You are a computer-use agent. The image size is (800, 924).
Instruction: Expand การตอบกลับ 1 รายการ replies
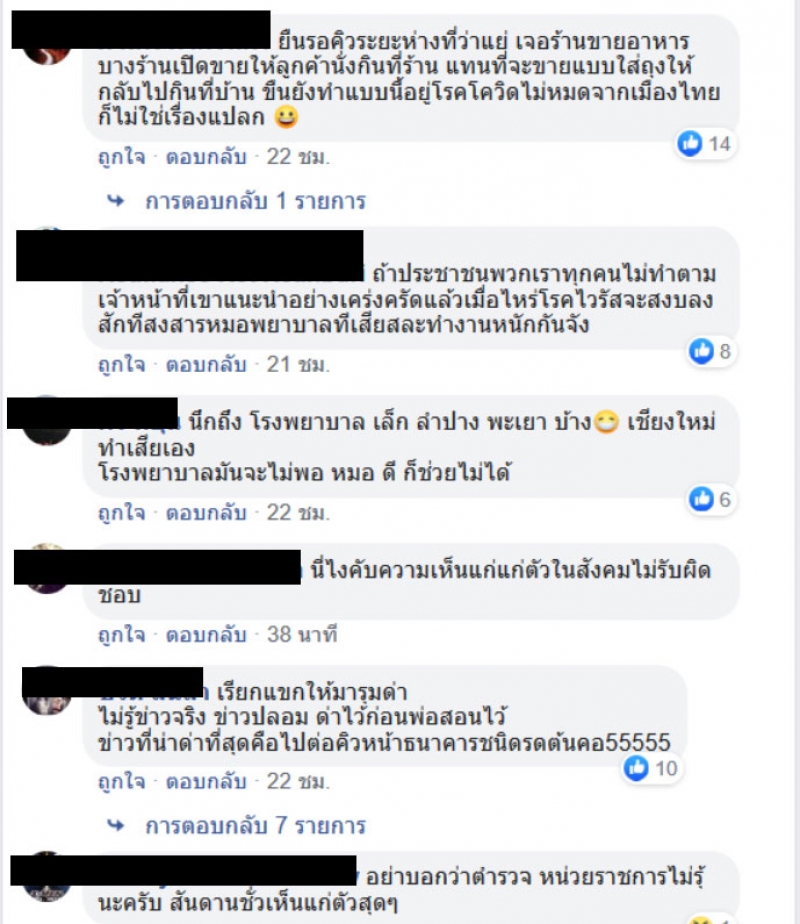pyautogui.click(x=255, y=201)
